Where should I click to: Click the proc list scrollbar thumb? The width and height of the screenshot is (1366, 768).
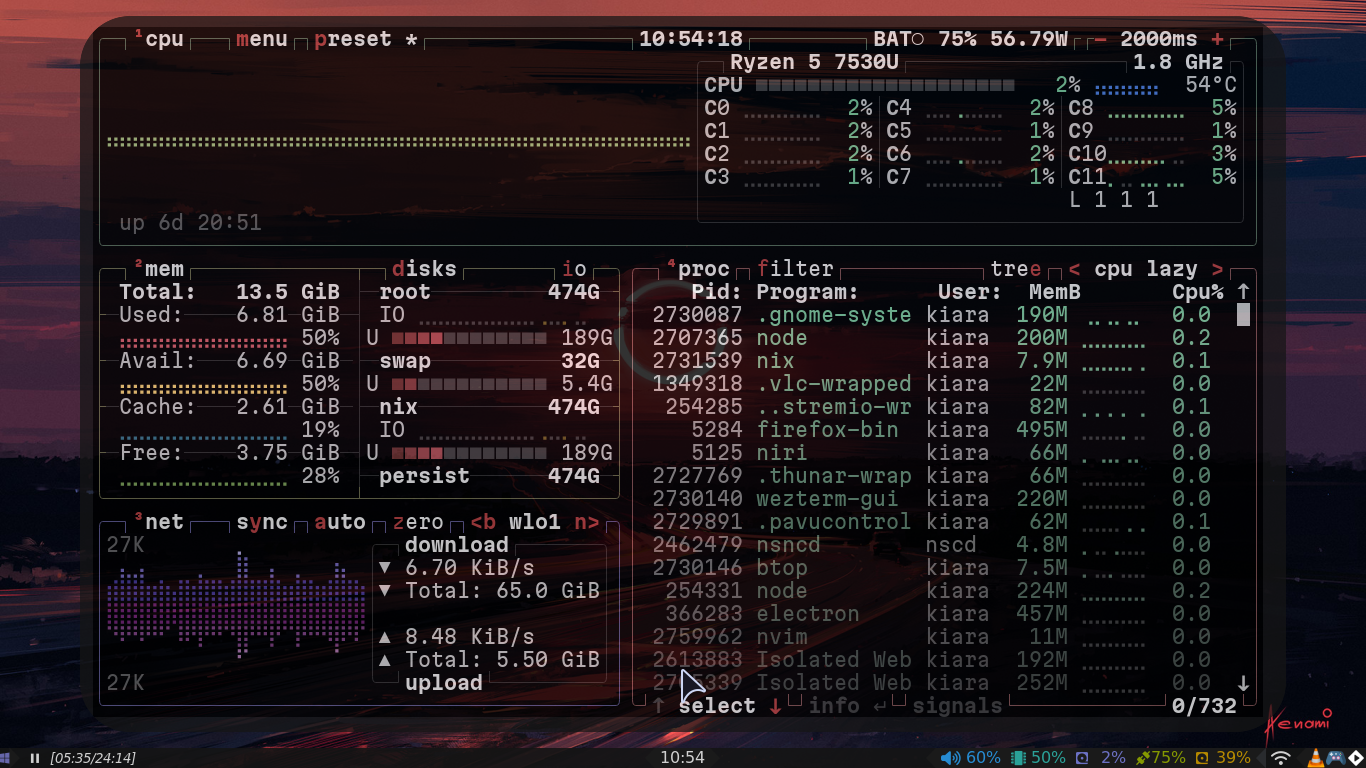1243,315
